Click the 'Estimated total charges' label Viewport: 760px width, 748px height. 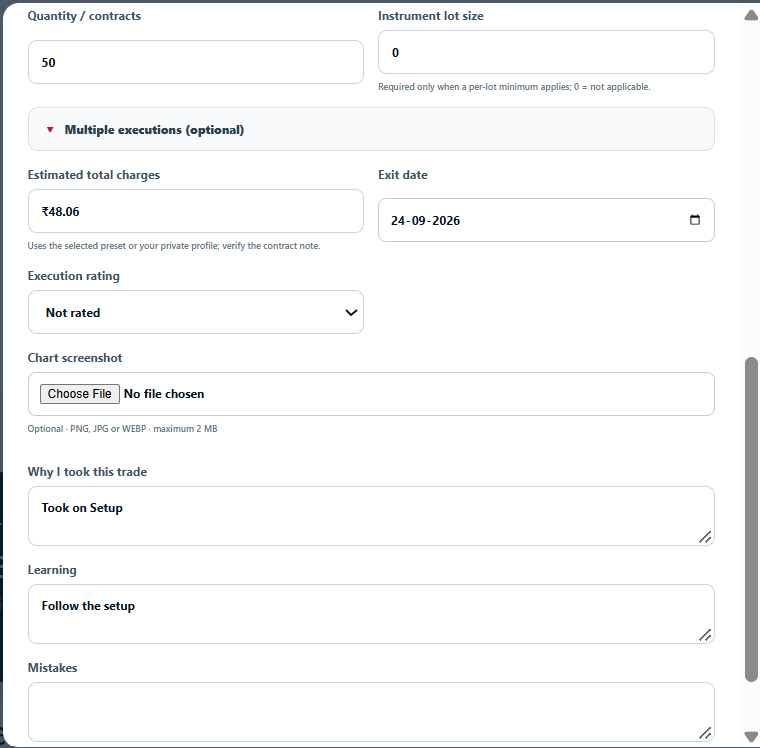(94, 175)
